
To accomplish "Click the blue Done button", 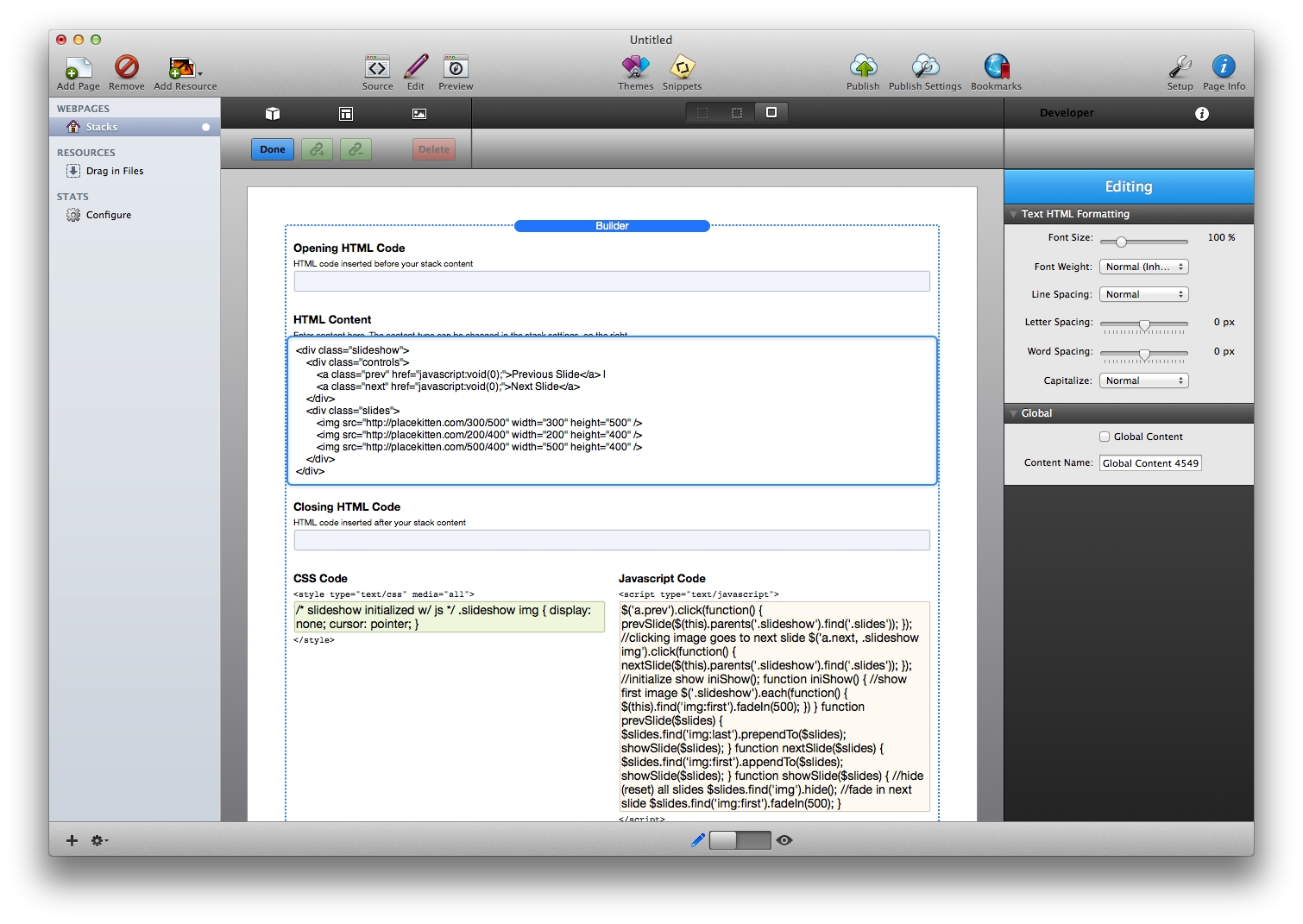I will 273,149.
